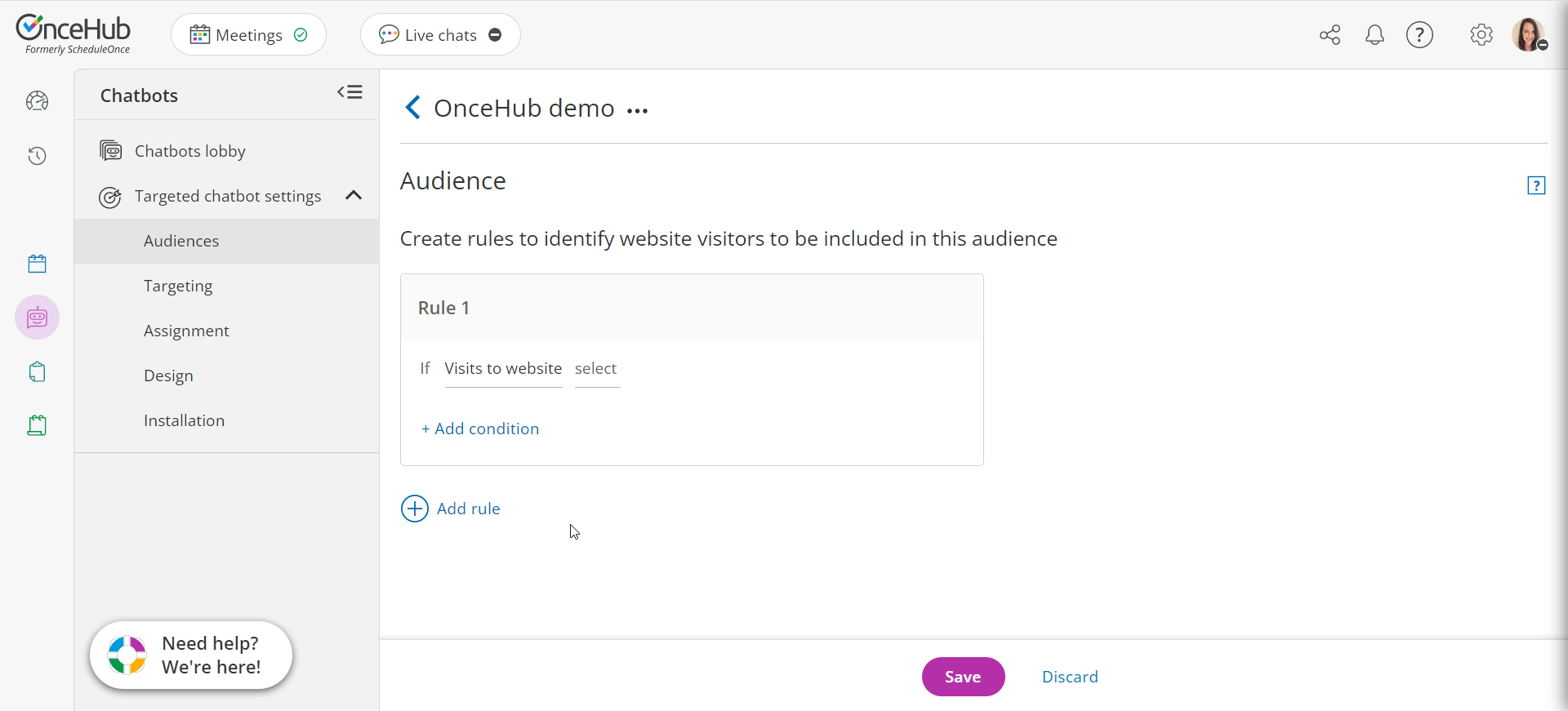Open the Visits to website dropdown
Viewport: 1568px width, 711px height.
coord(503,369)
